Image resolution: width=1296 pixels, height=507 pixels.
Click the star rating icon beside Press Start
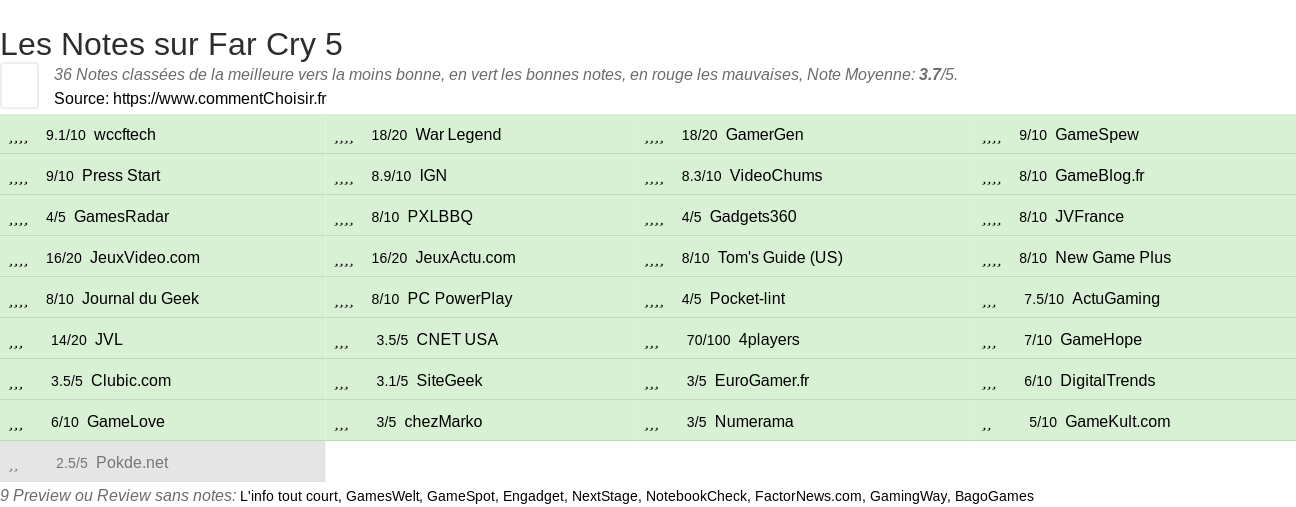(18, 176)
